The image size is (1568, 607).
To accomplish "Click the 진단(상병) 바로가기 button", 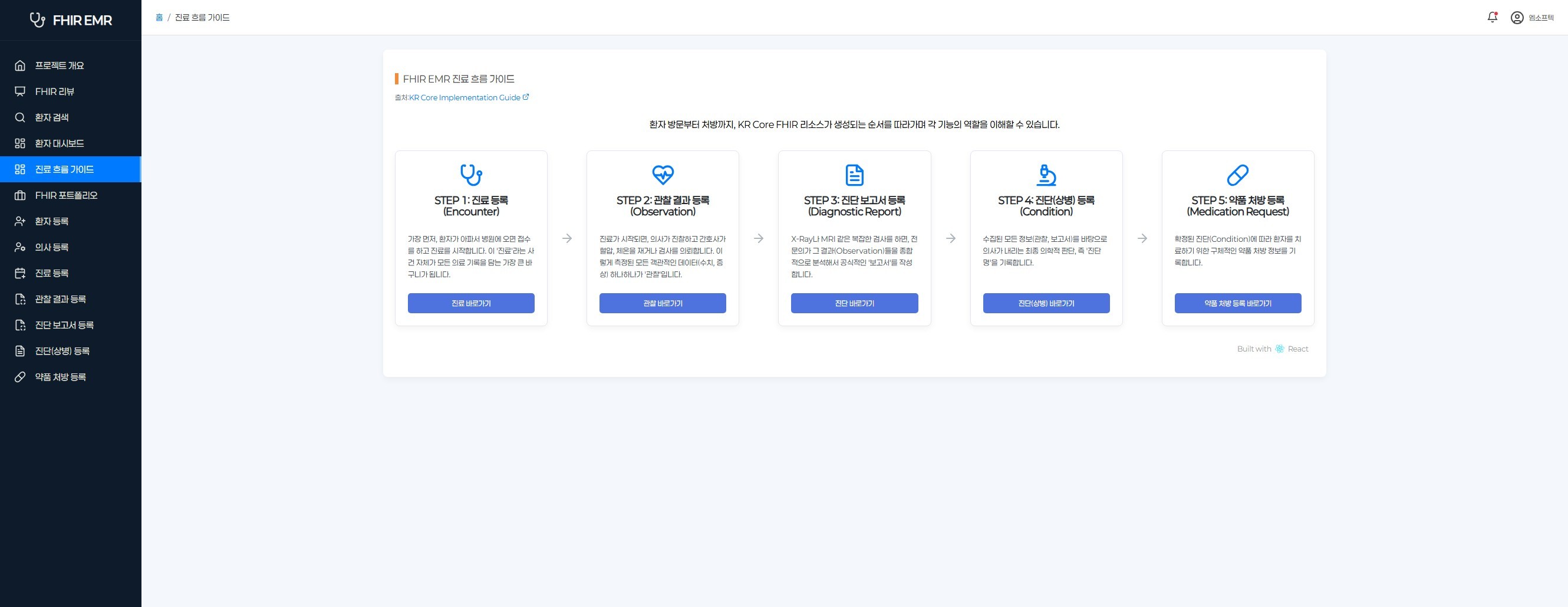I will (1046, 303).
